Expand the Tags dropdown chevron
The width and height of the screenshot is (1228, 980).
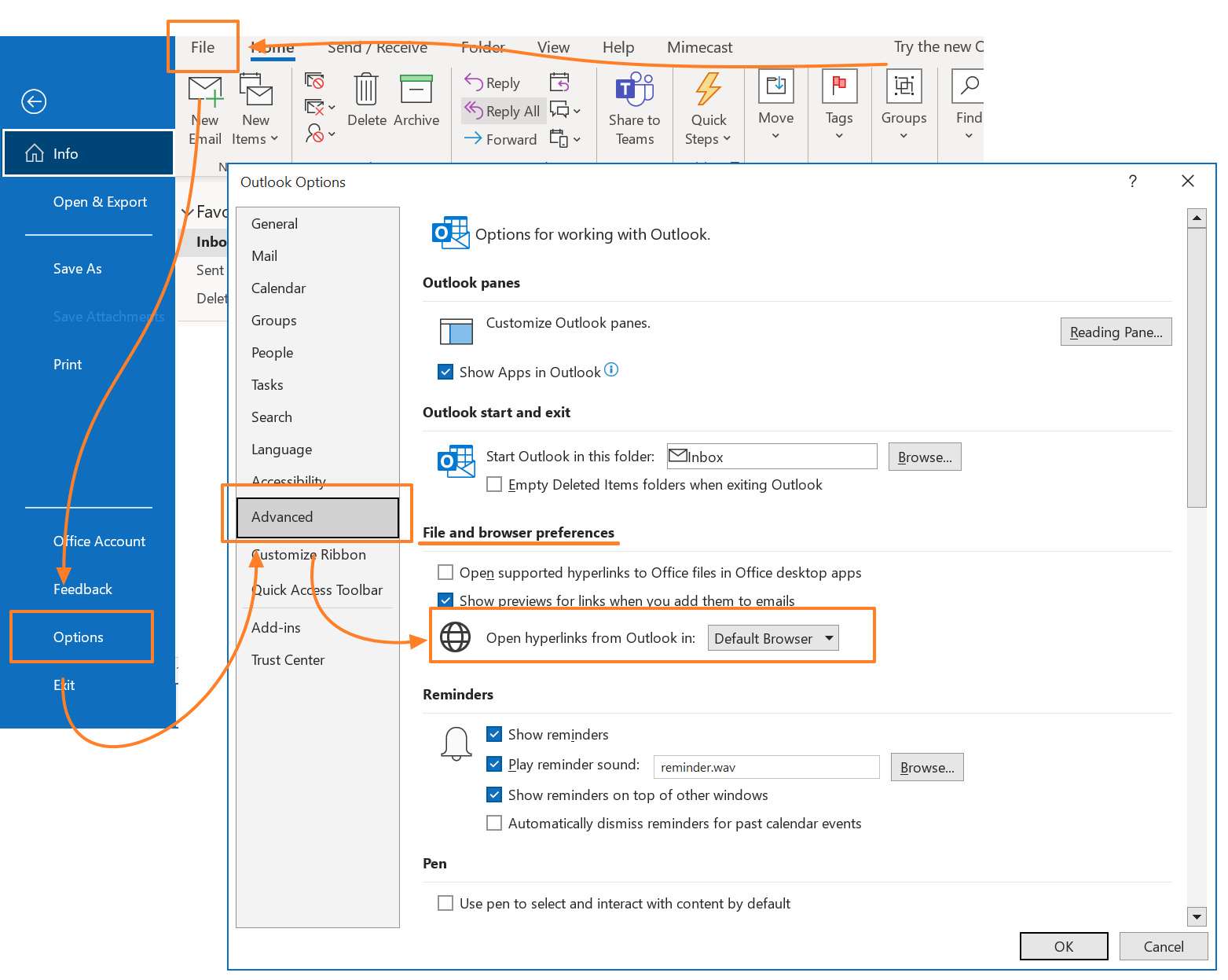point(839,136)
